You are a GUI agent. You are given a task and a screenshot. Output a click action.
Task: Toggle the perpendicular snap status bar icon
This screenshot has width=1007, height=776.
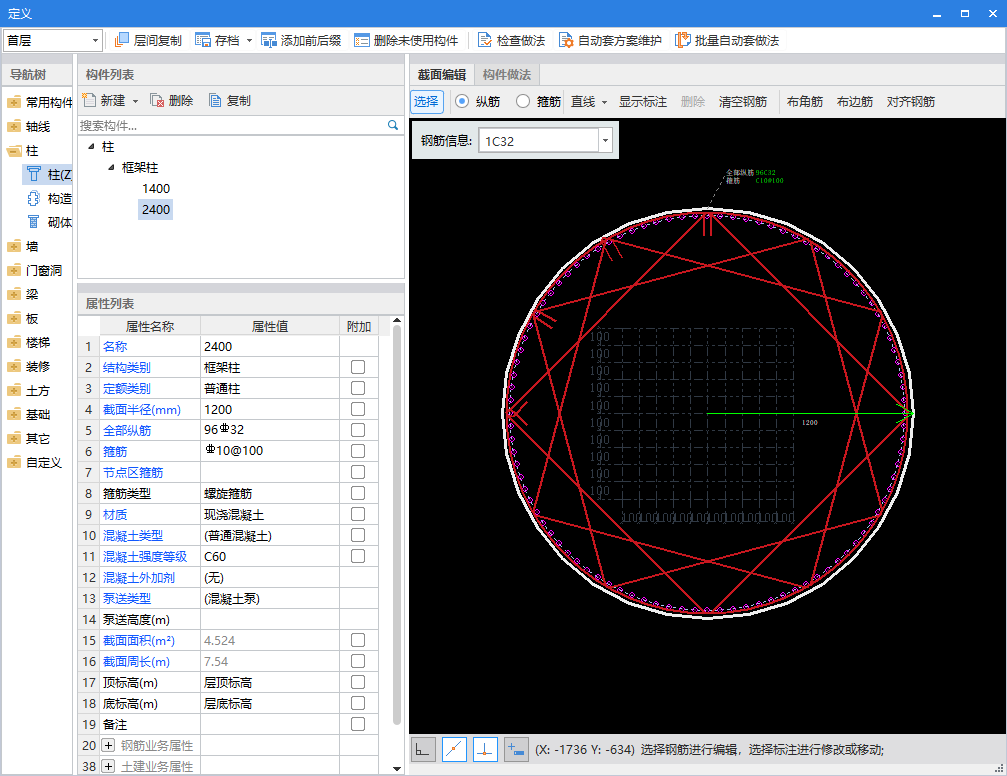[x=485, y=749]
